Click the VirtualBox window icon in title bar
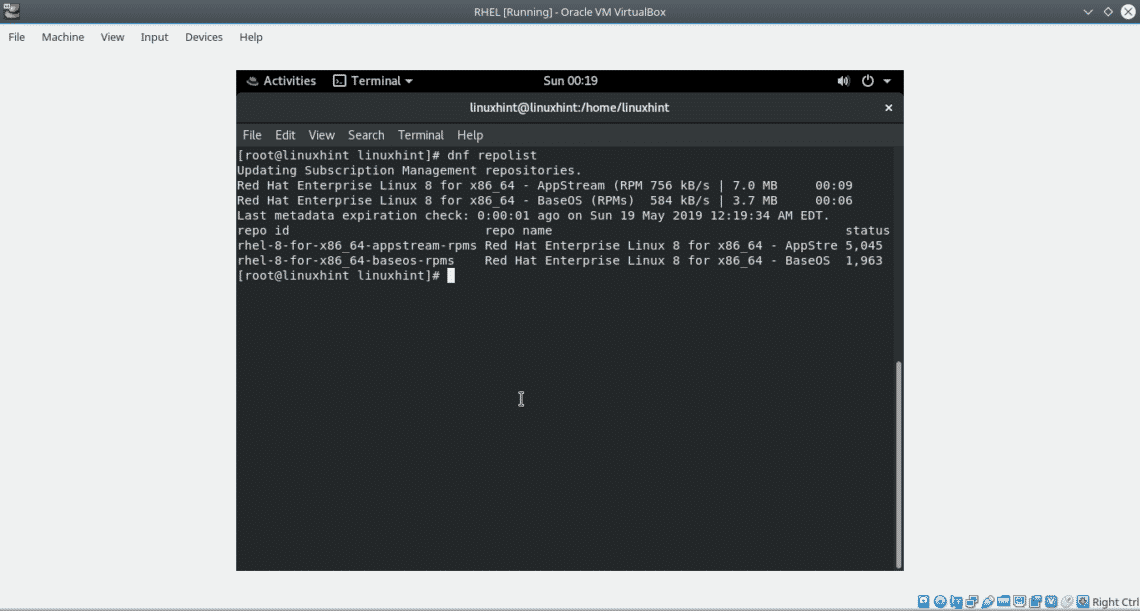 (12, 12)
